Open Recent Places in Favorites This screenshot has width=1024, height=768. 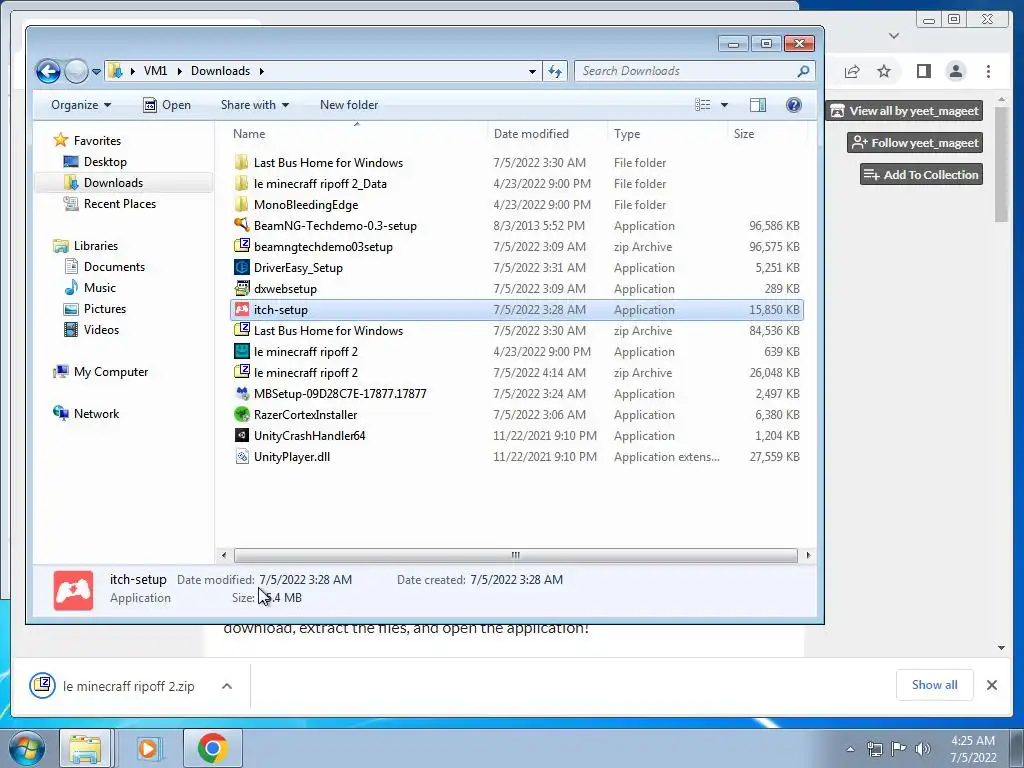point(120,204)
